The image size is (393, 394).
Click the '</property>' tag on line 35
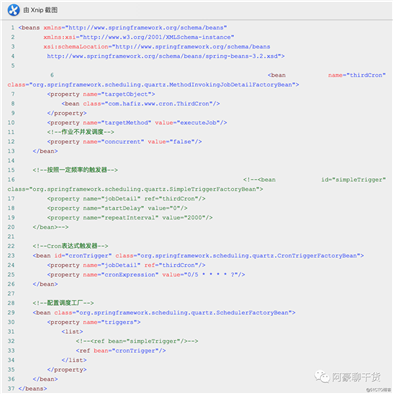67,370
